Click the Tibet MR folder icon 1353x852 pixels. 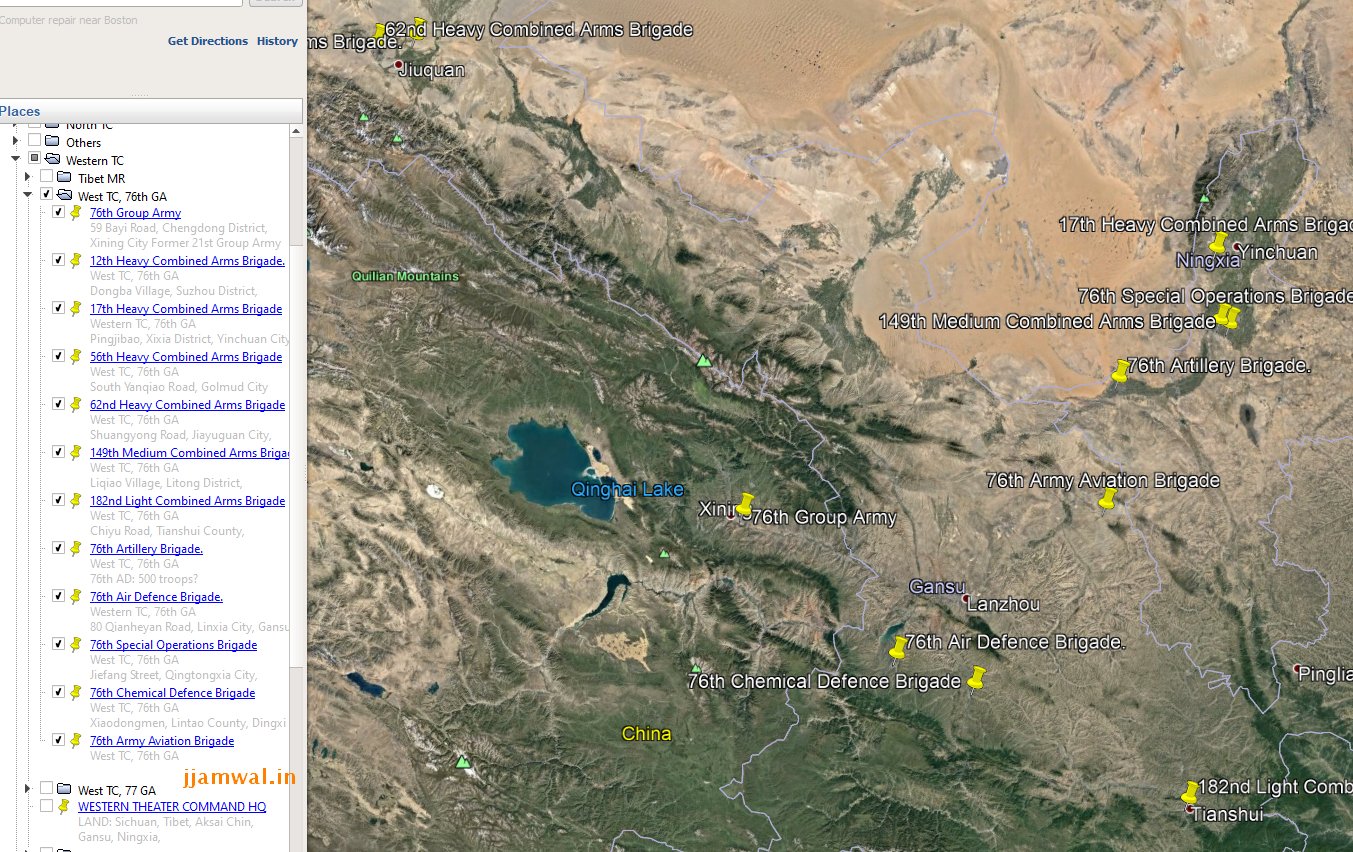[x=64, y=178]
